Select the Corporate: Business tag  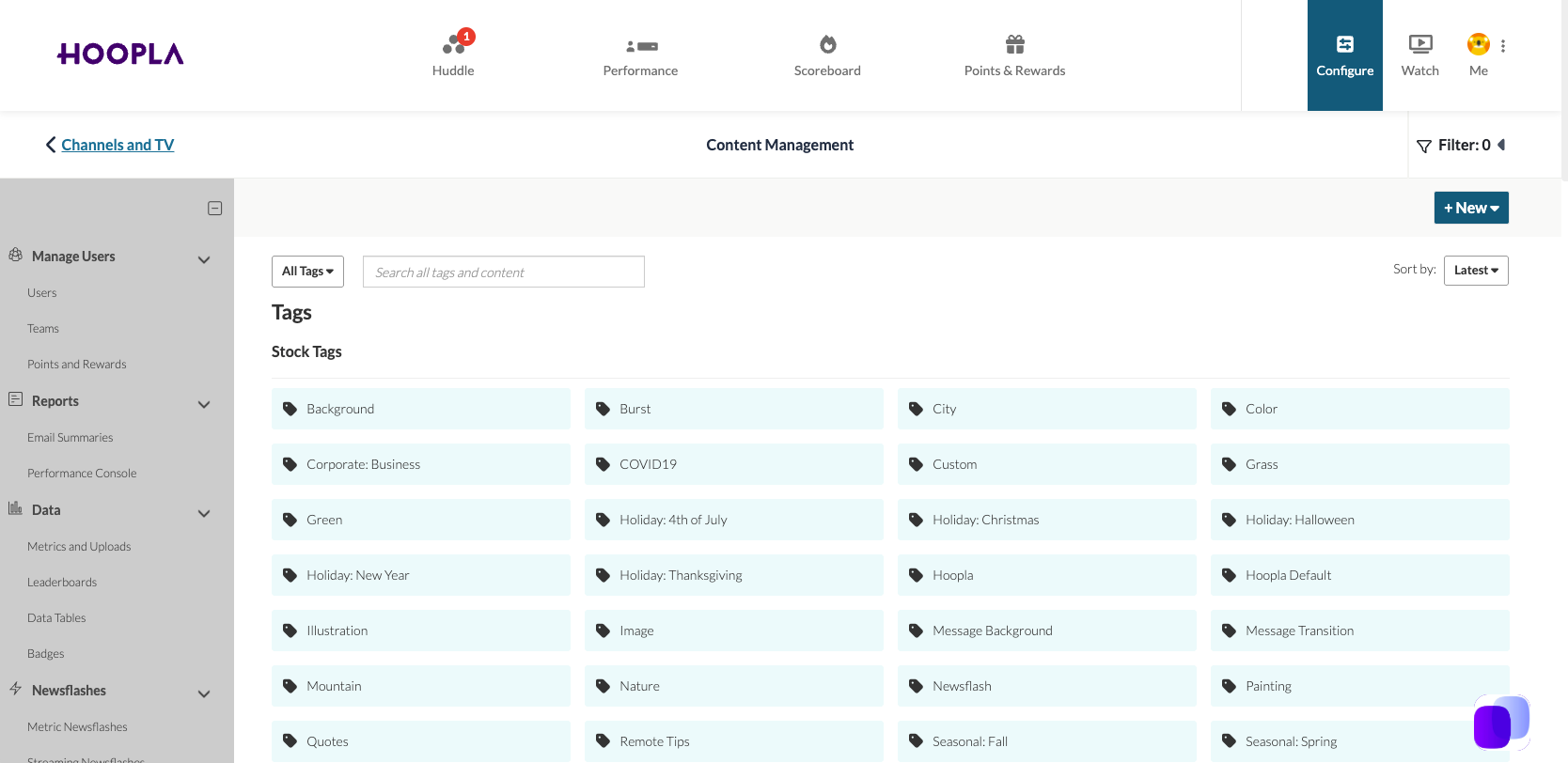coord(421,464)
